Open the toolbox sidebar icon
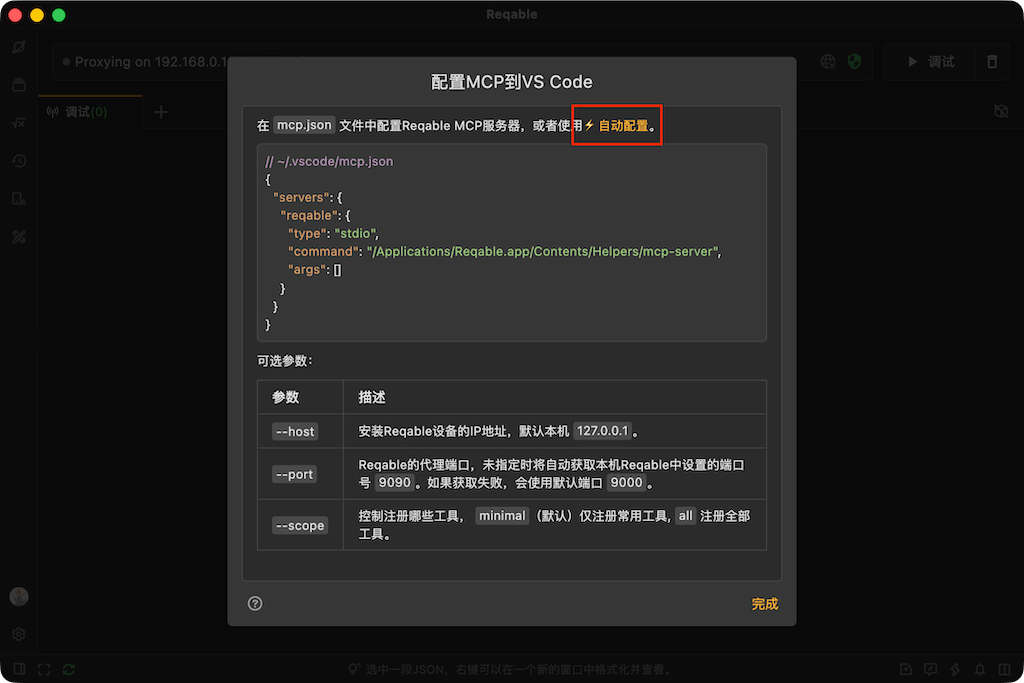Screen dimensions: 1024x683 [19, 237]
